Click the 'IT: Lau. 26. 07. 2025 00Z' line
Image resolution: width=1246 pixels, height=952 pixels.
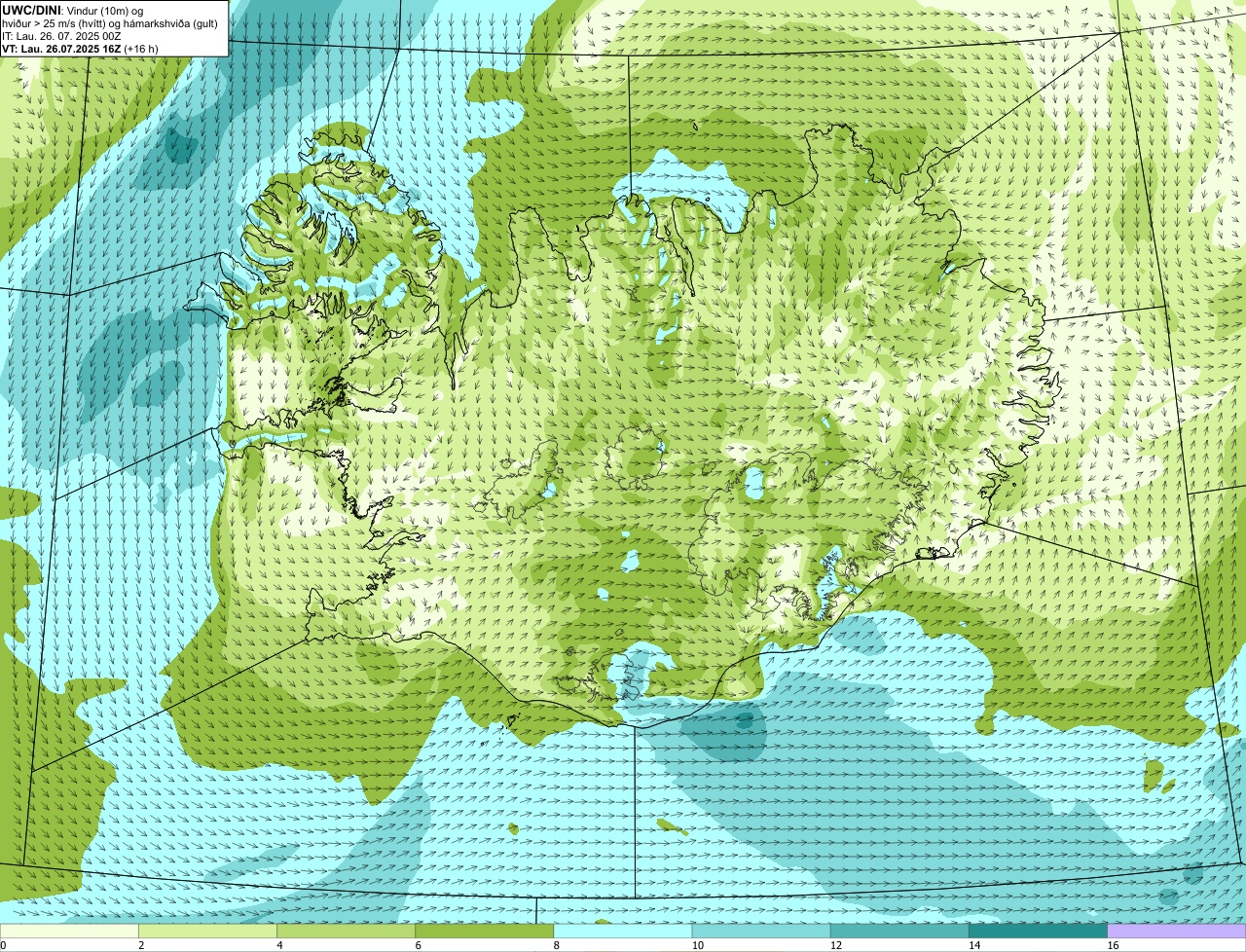coord(61,36)
